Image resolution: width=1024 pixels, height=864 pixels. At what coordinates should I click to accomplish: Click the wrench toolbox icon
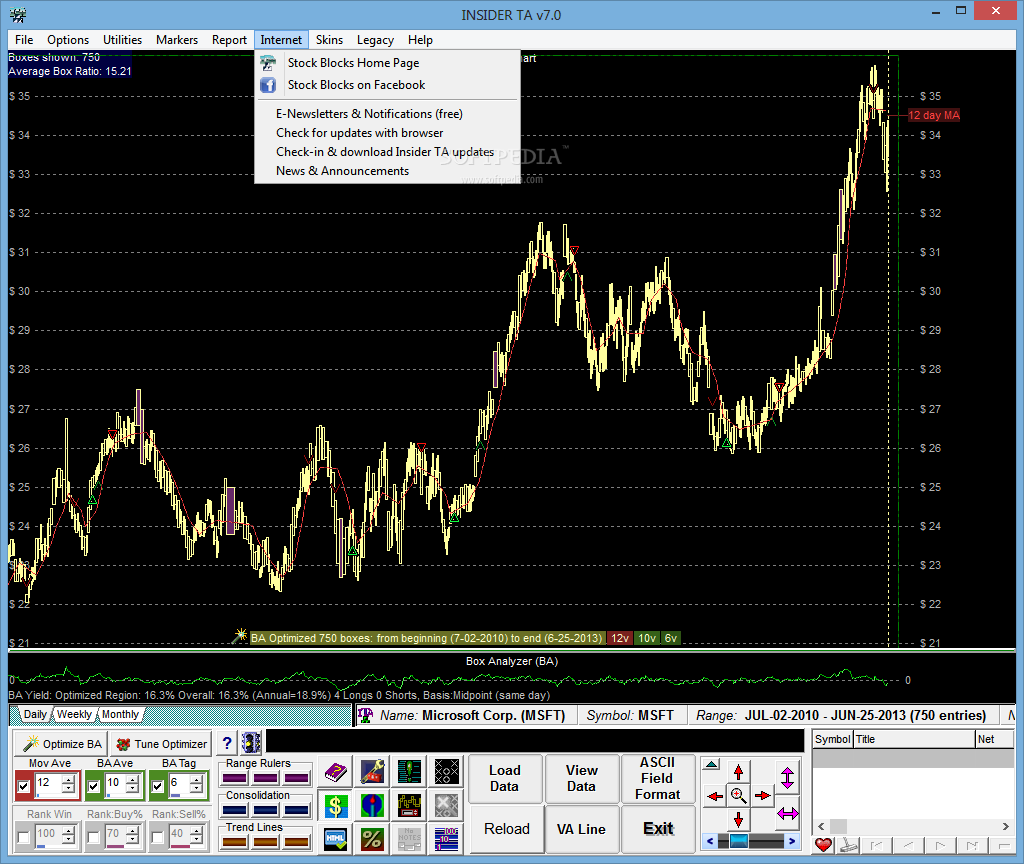pyautogui.click(x=372, y=772)
